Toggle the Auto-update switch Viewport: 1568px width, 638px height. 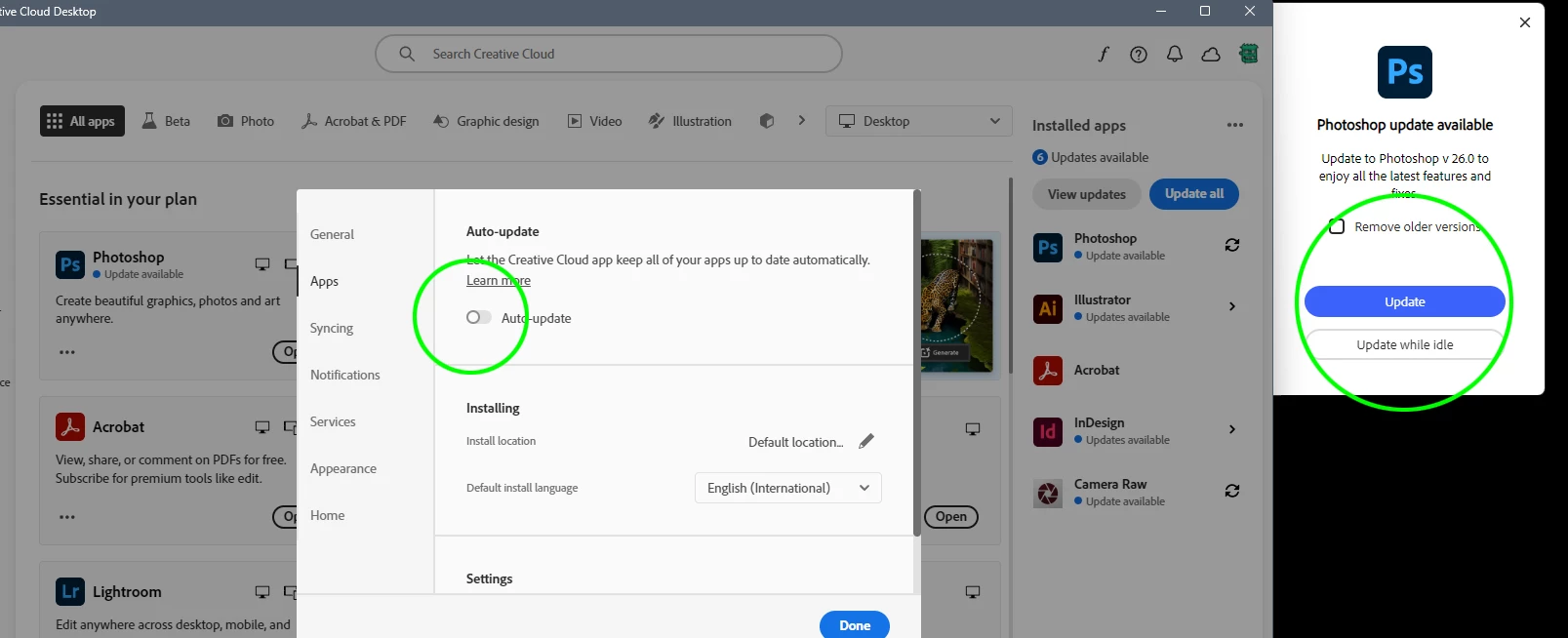tap(478, 317)
